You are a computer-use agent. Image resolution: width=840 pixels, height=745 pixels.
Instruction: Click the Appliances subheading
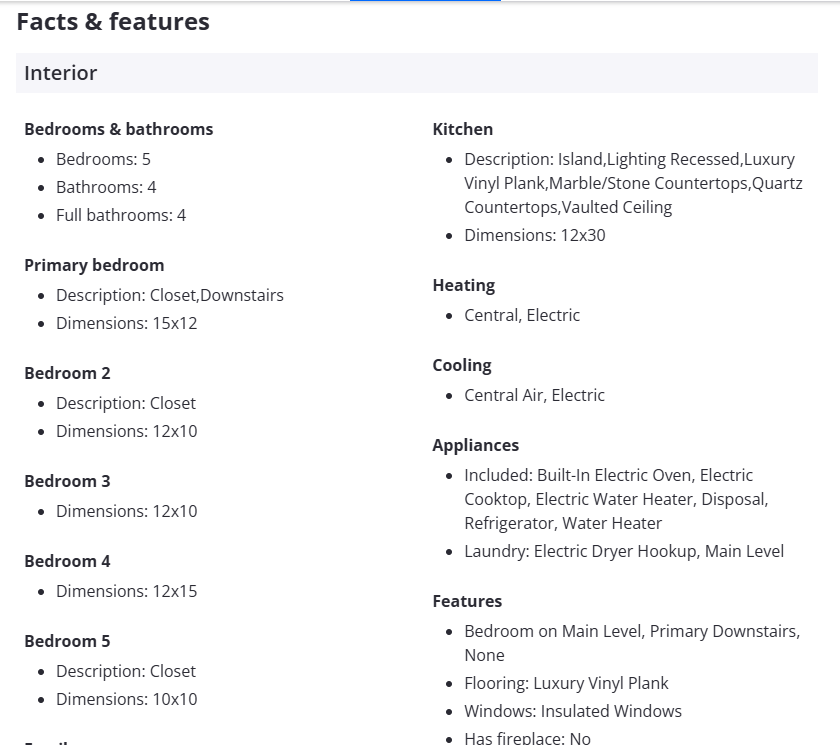click(475, 445)
